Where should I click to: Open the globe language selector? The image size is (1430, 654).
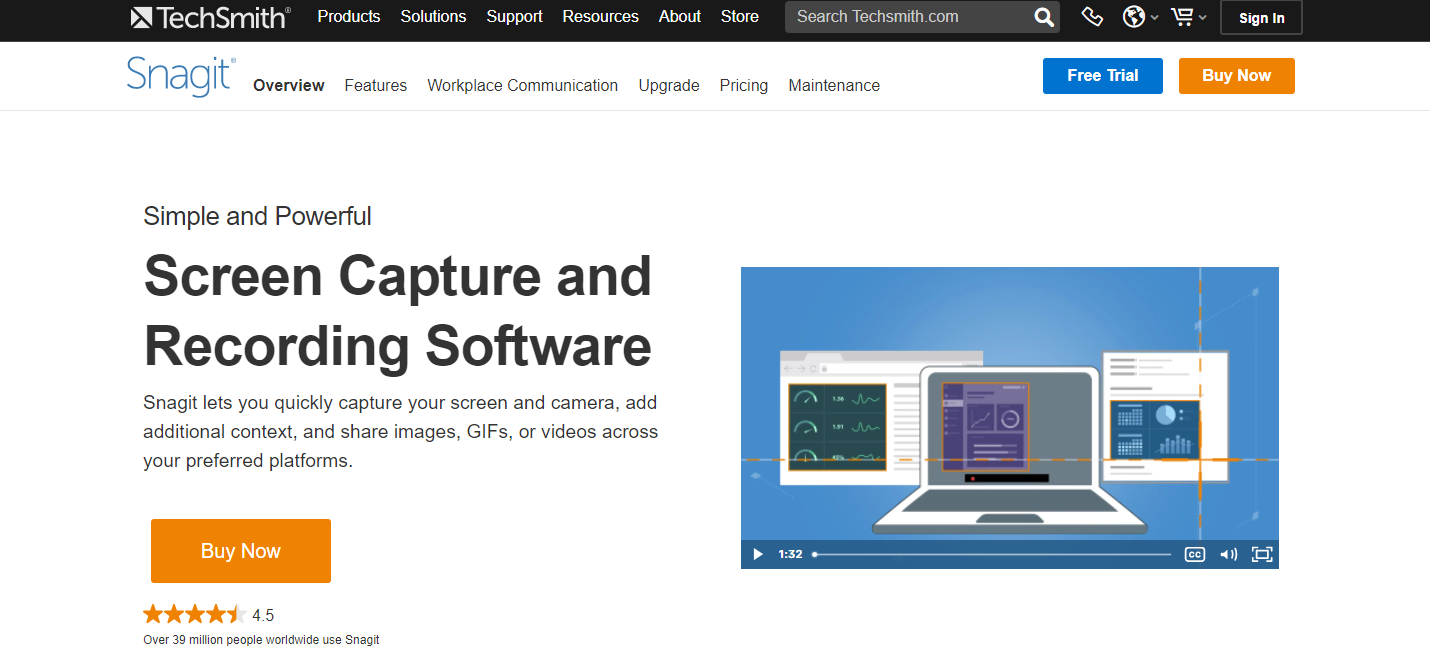click(1140, 17)
